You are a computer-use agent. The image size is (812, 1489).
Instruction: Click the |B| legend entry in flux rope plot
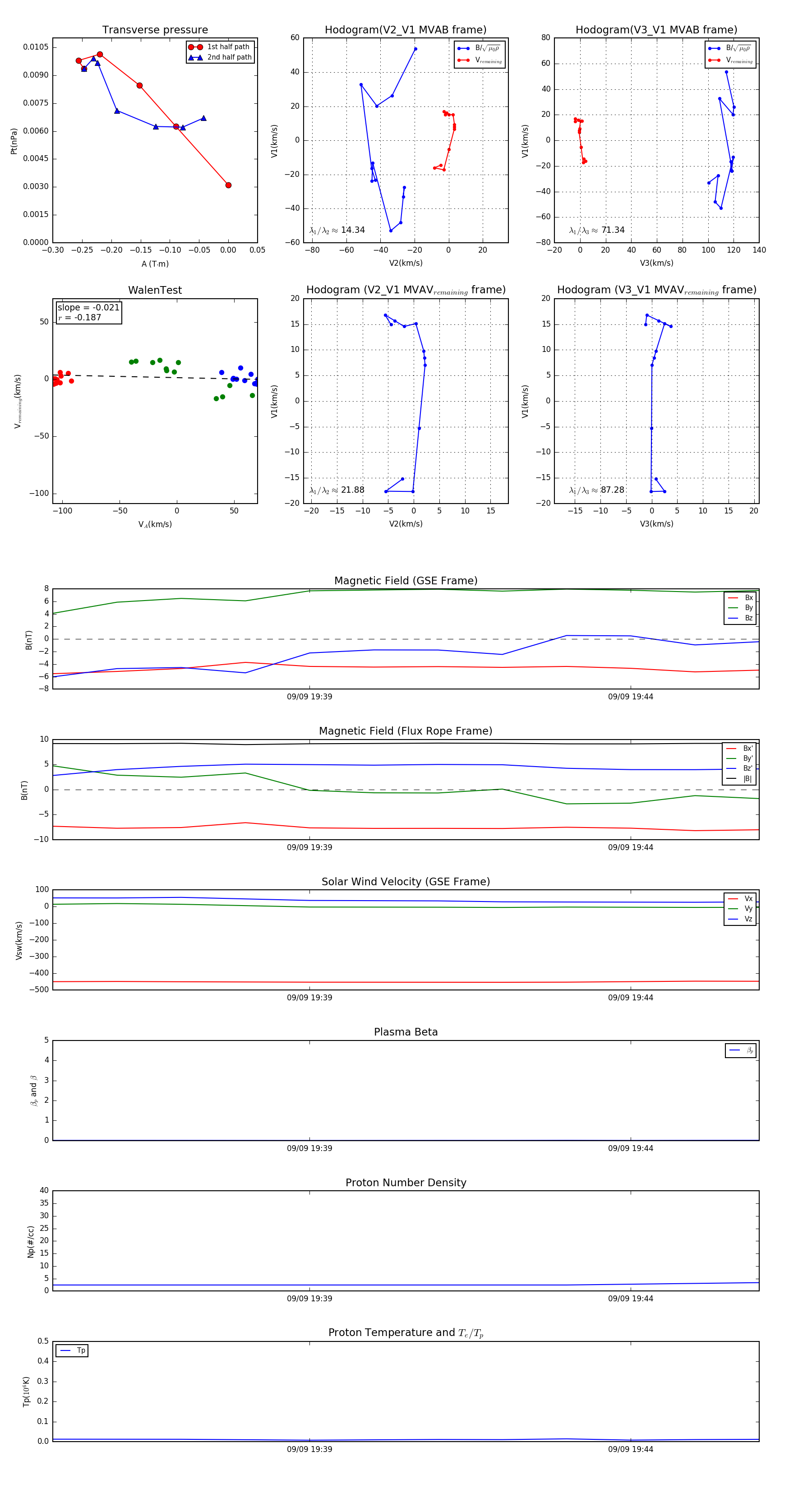pos(739,779)
